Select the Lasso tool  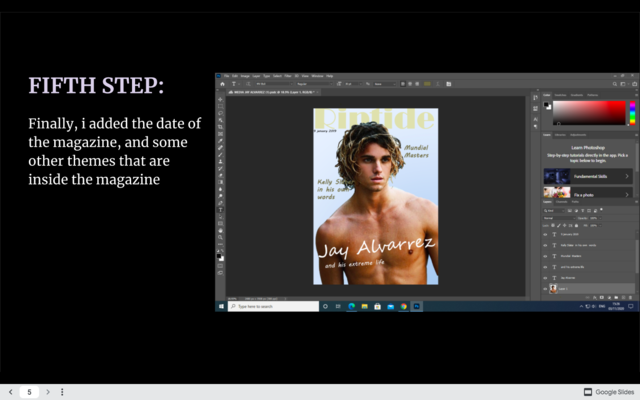[x=220, y=113]
